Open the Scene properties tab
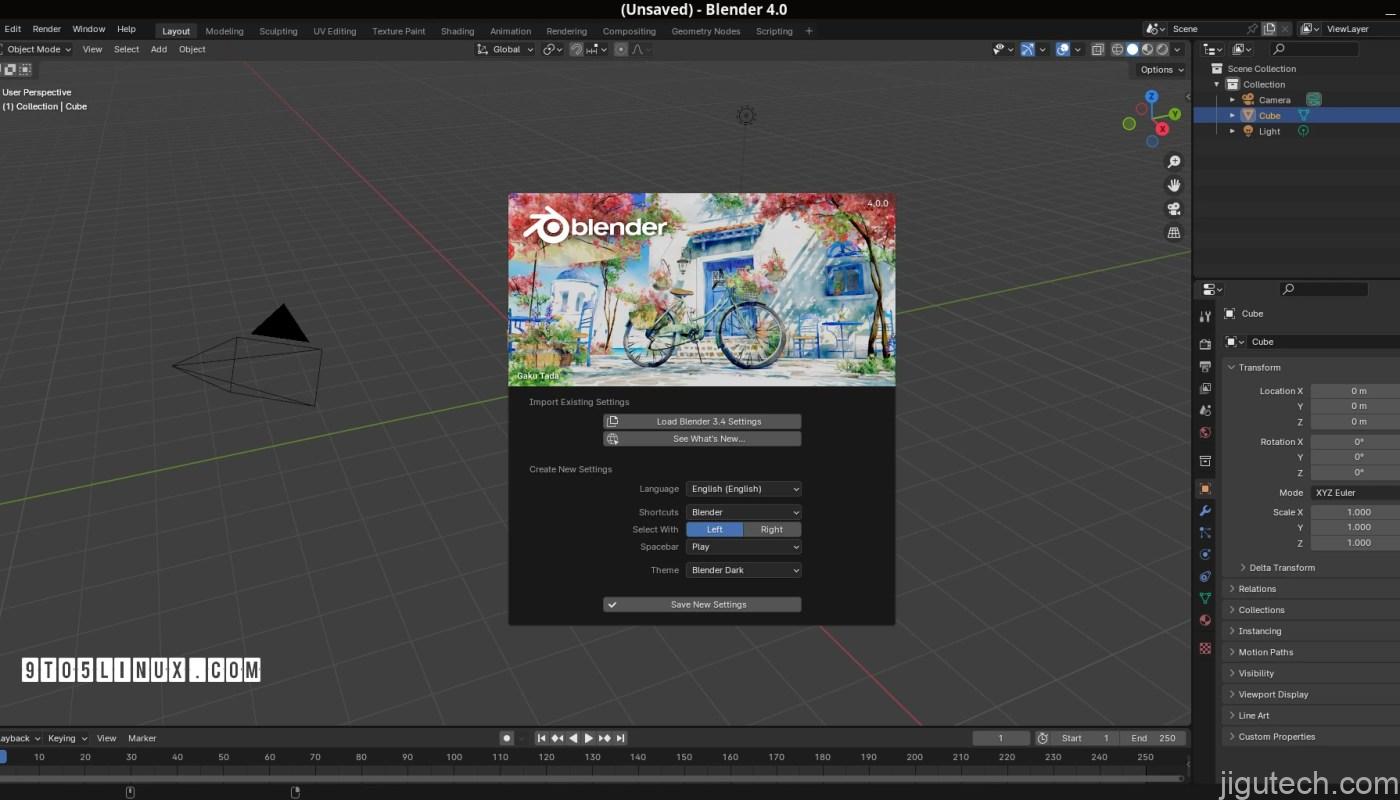The height and width of the screenshot is (800, 1400). click(1205, 411)
